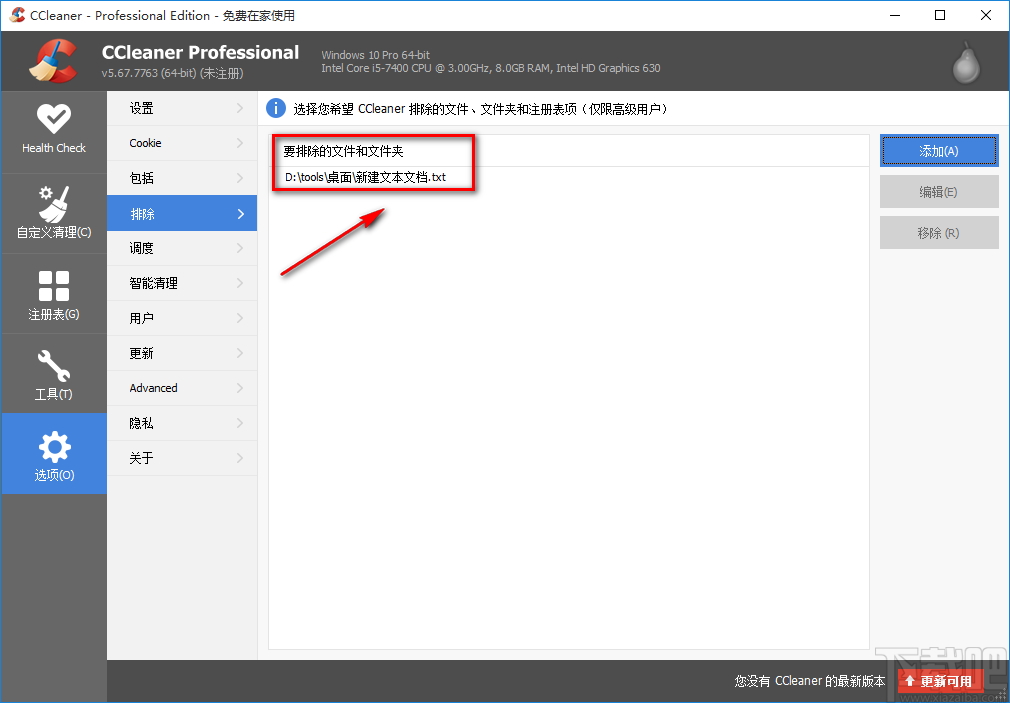
Task: Minimize the CCleaner window
Action: tap(894, 15)
